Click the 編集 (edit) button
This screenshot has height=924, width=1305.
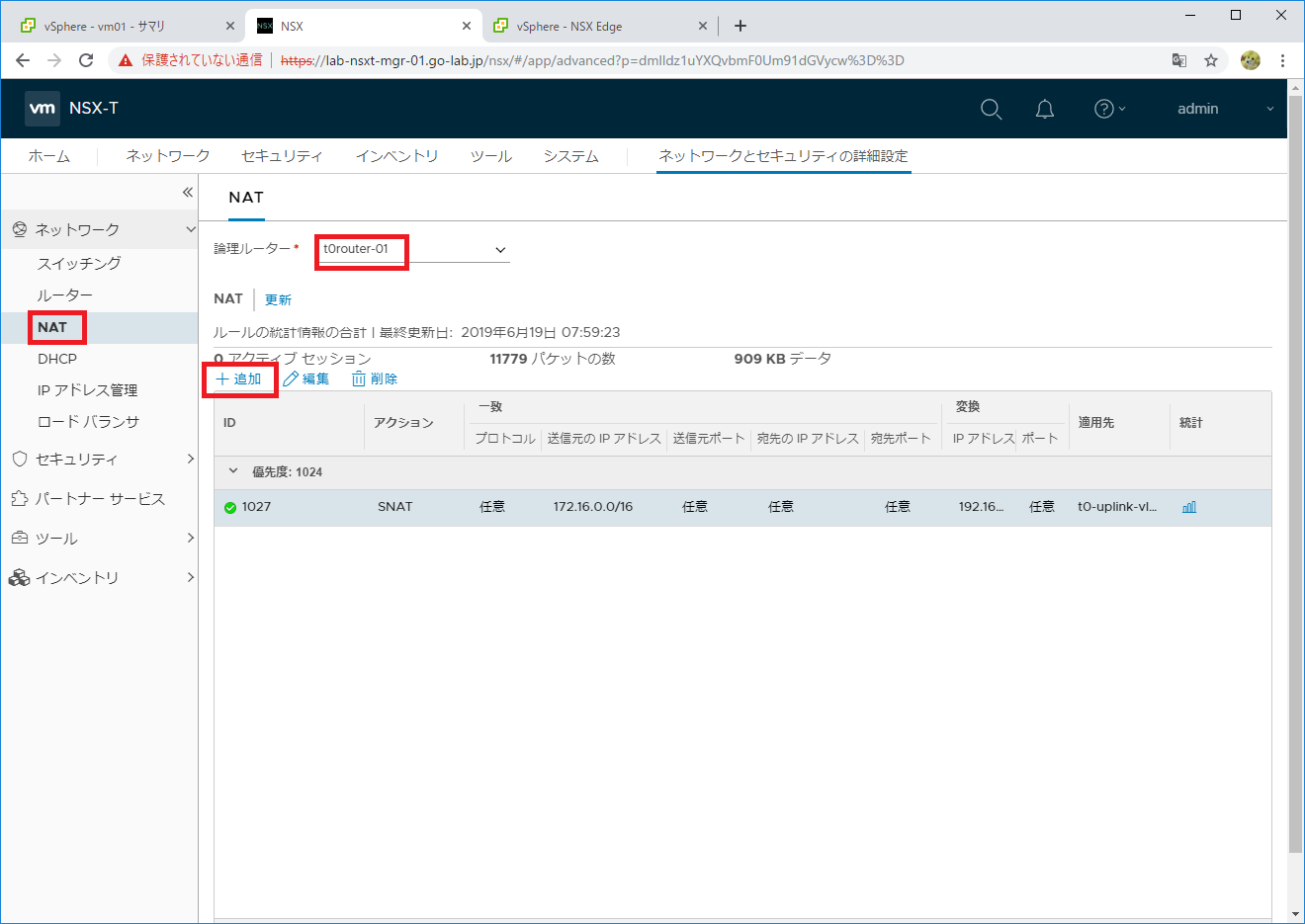[306, 379]
